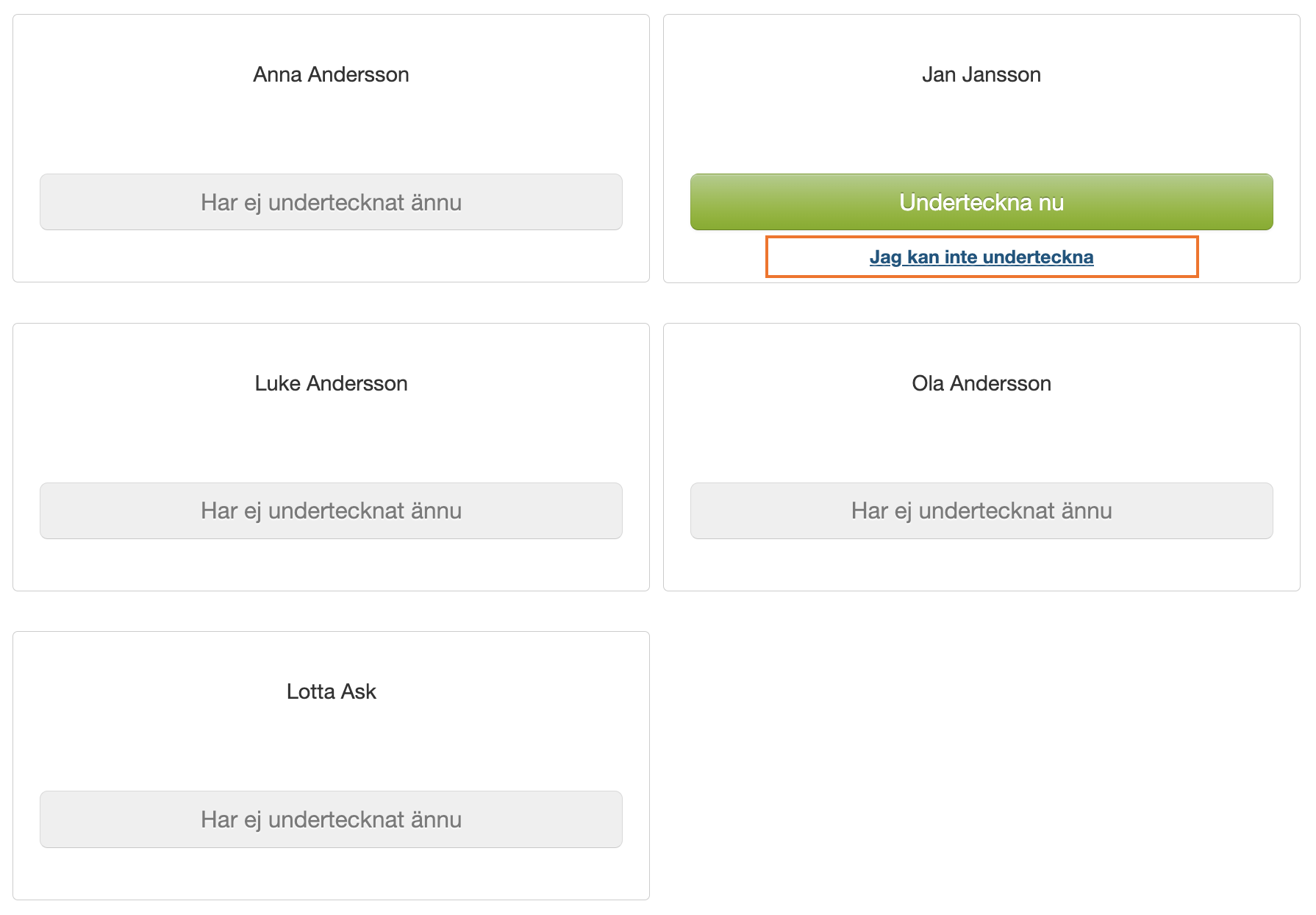
Task: Select the Luke Andersson name label
Action: click(331, 383)
